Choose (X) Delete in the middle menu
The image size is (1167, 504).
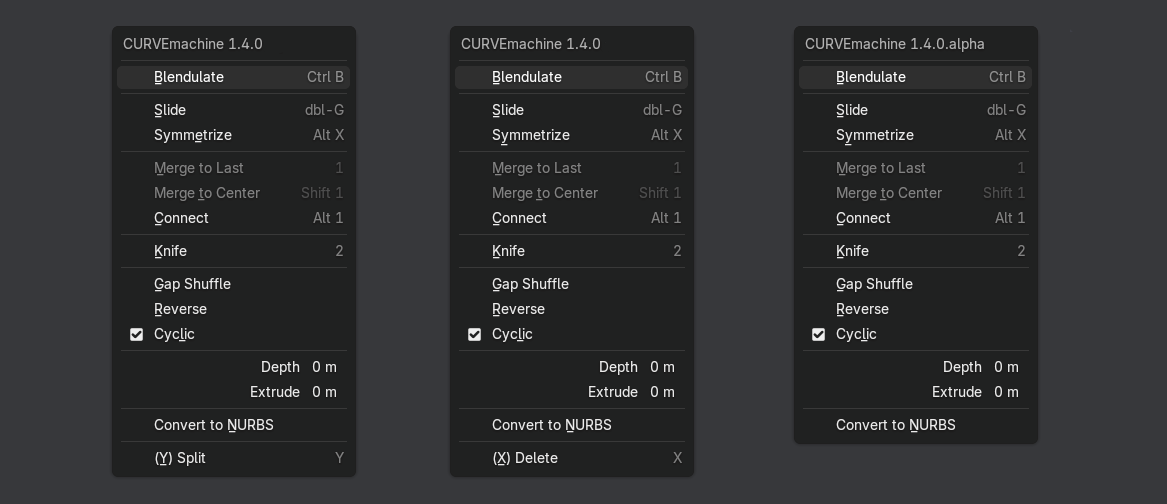[572, 458]
